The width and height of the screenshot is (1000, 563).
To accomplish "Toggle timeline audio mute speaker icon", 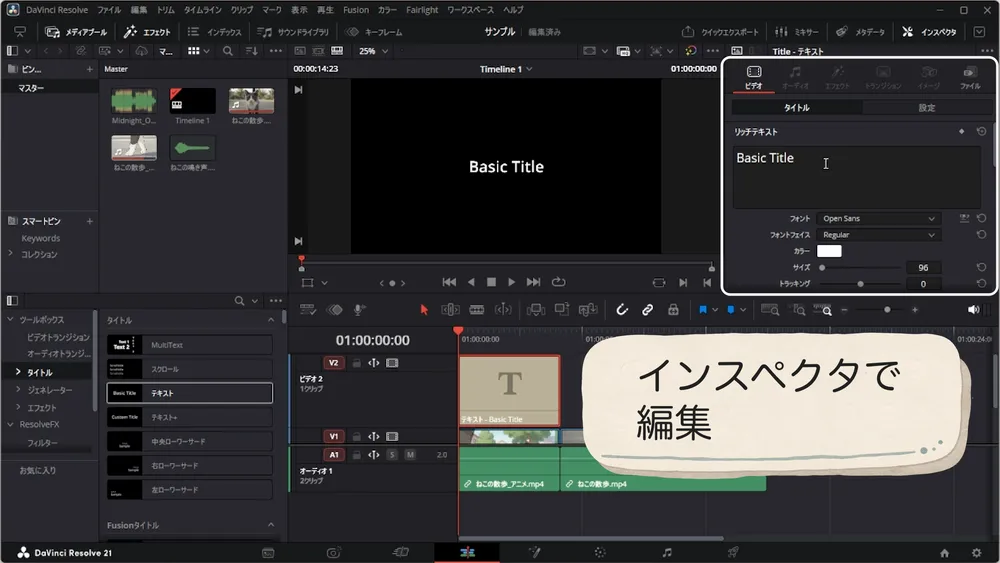I will [x=973, y=310].
